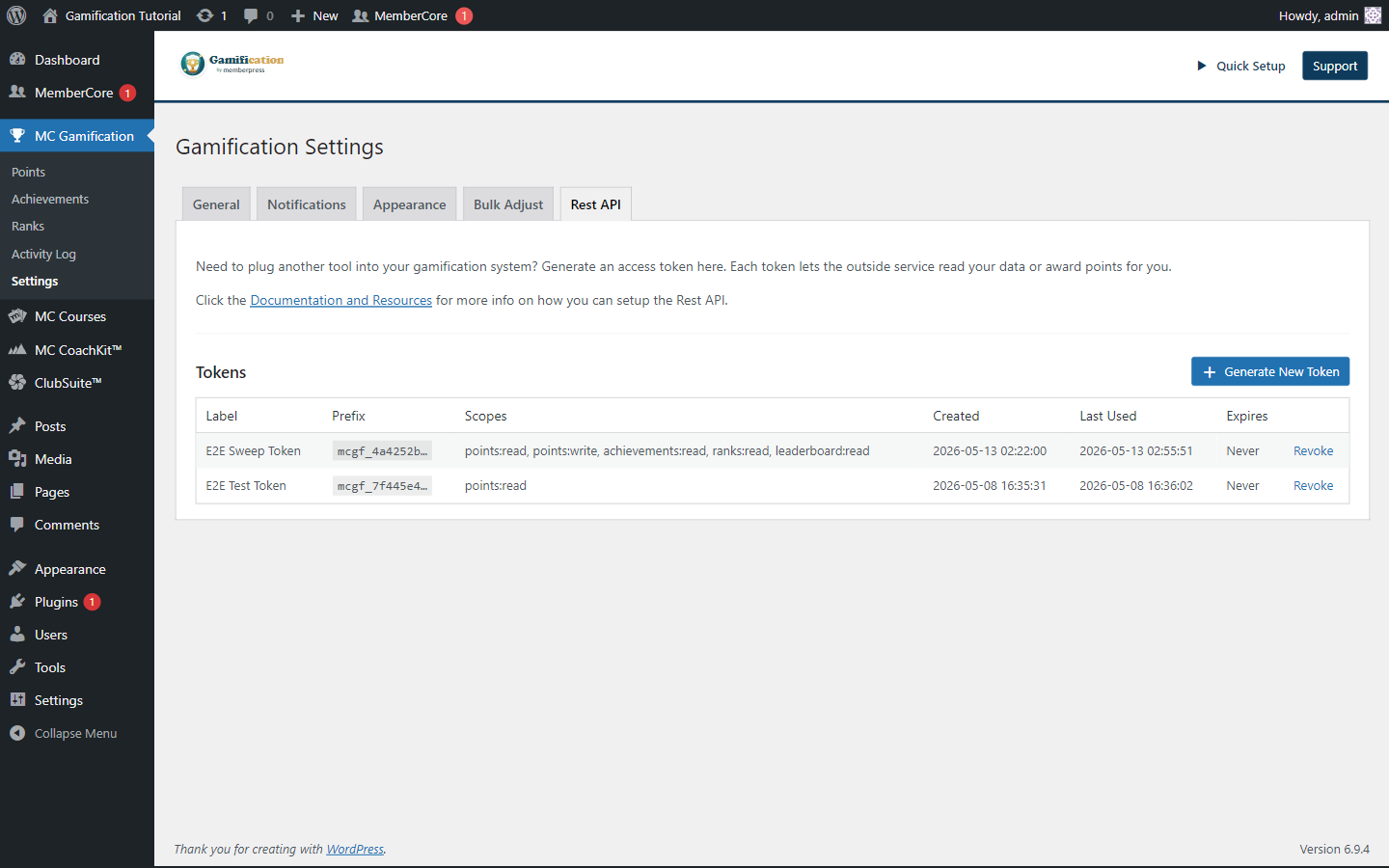Viewport: 1389px width, 868px height.
Task: Click the Scopes column header
Action: pyautogui.click(x=486, y=416)
